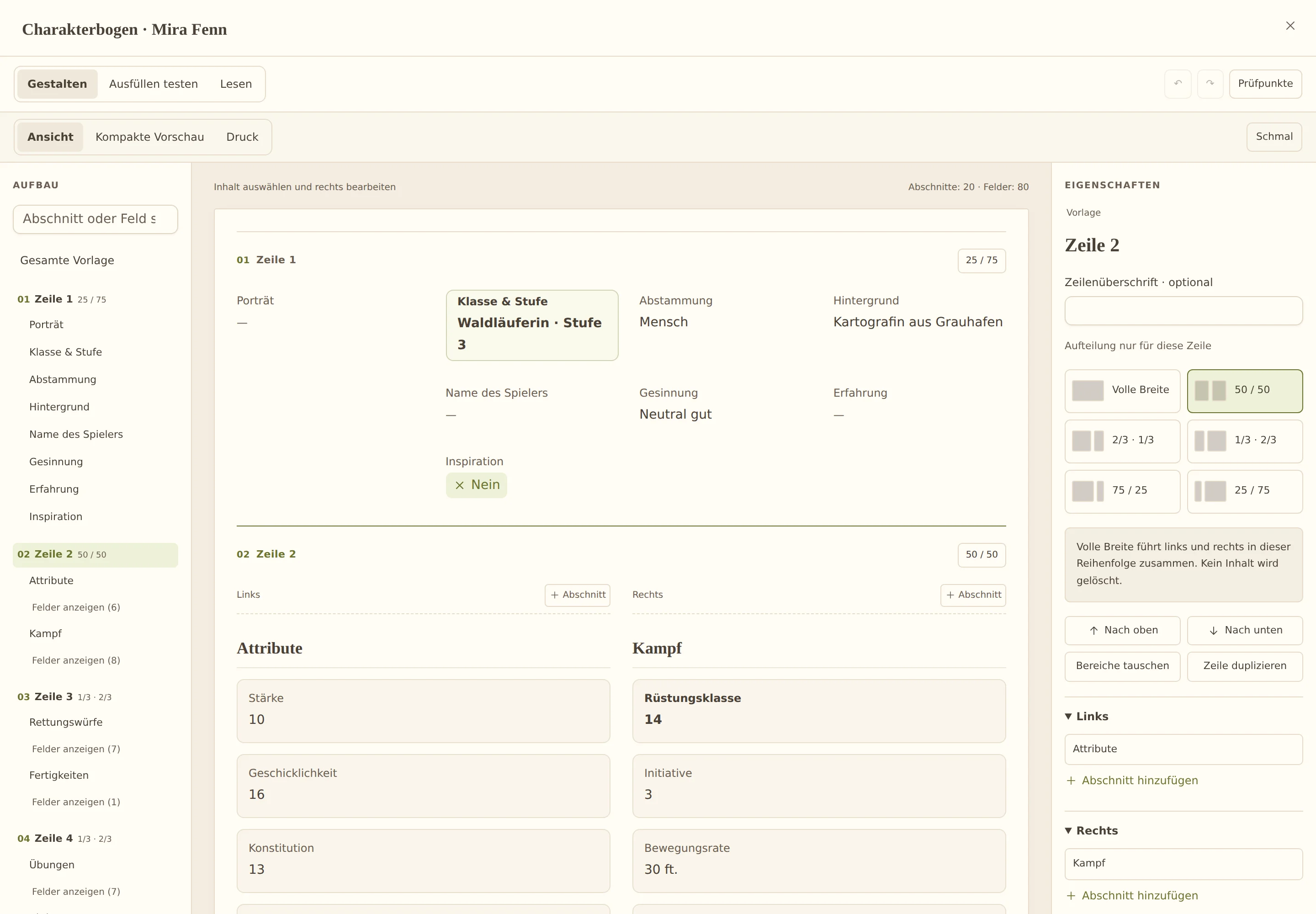The width and height of the screenshot is (1316, 914).
Task: Add section under Links in properties panel
Action: pyautogui.click(x=1131, y=781)
